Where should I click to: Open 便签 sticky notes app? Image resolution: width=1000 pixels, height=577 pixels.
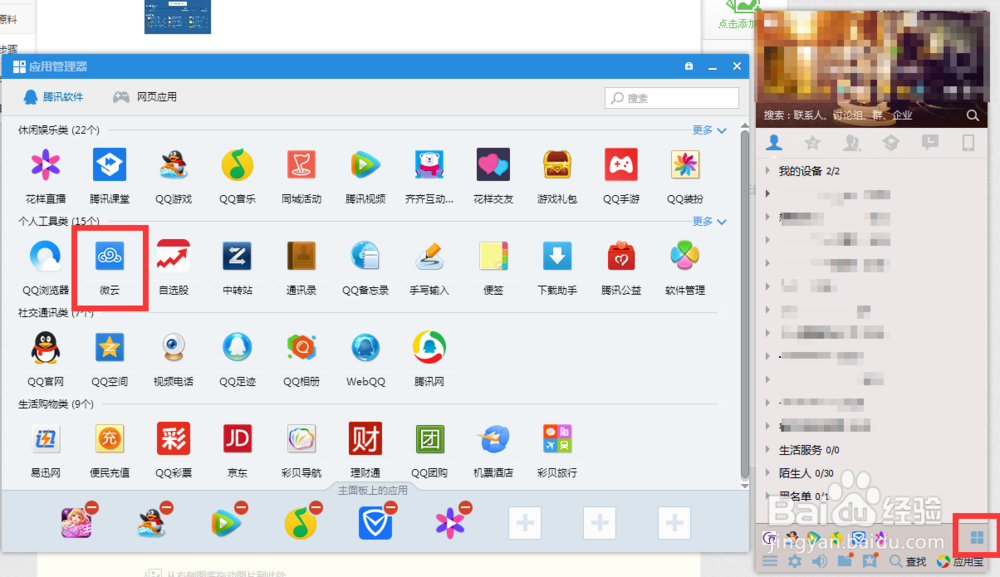coord(493,256)
